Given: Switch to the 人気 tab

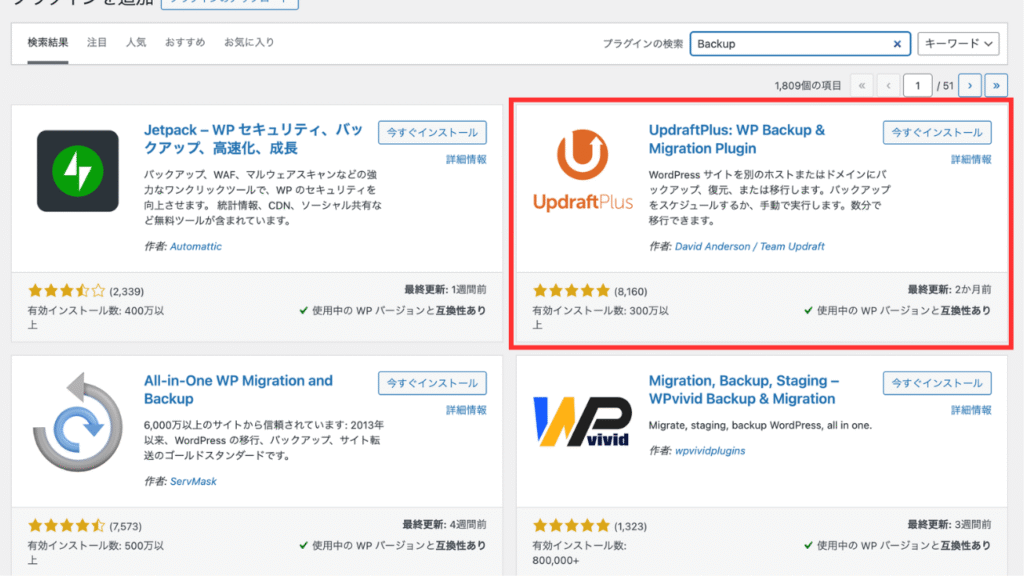Looking at the screenshot, I should [x=136, y=43].
